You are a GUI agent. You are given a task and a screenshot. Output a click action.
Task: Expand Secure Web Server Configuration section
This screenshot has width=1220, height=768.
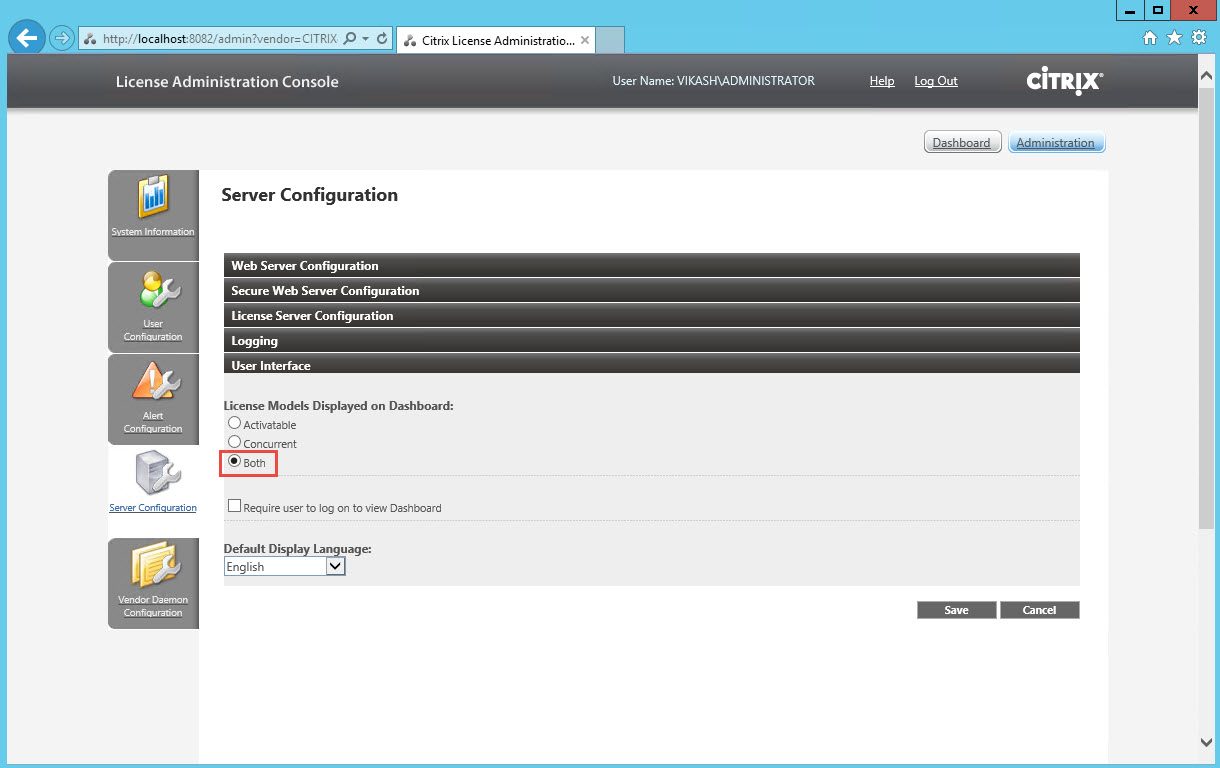(x=652, y=290)
